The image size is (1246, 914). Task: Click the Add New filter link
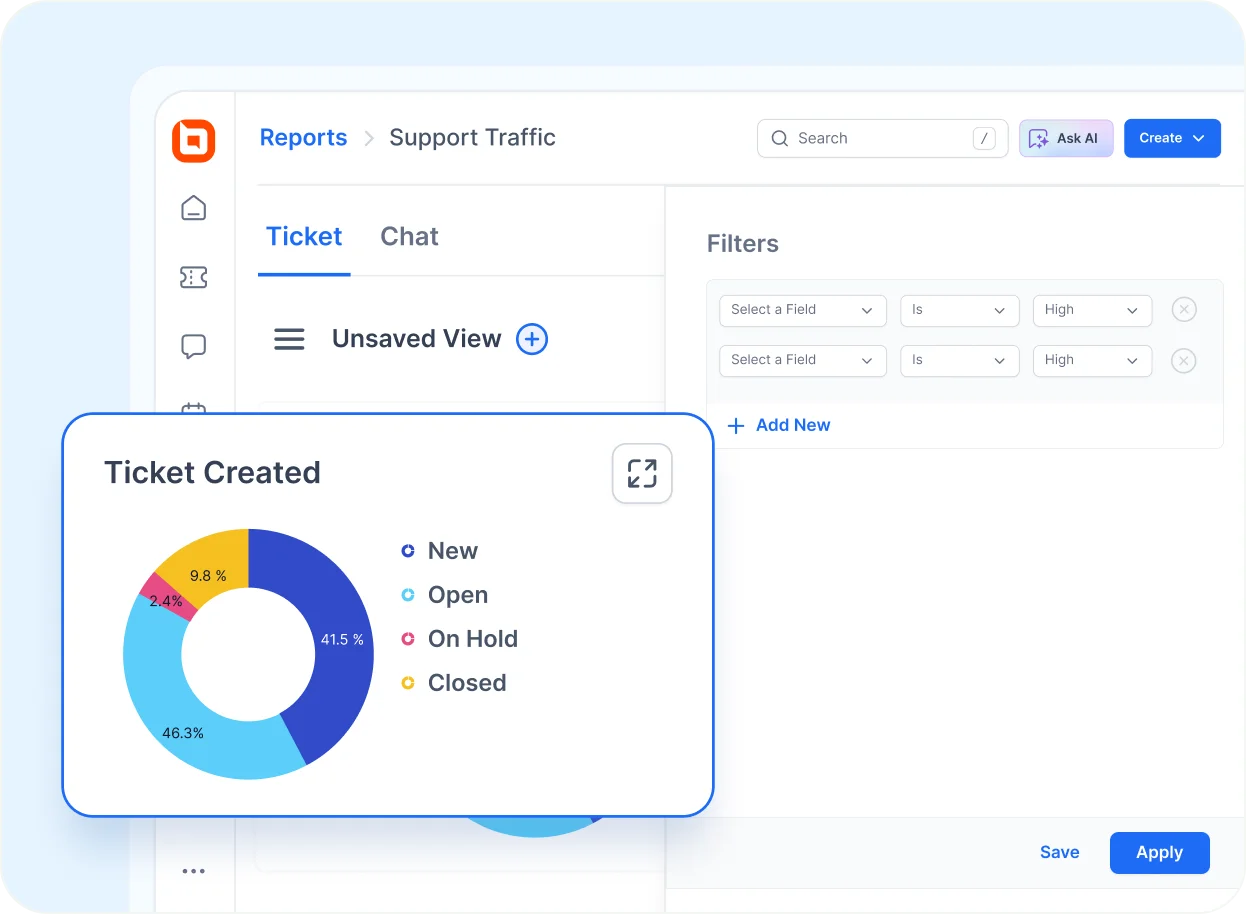pos(779,425)
